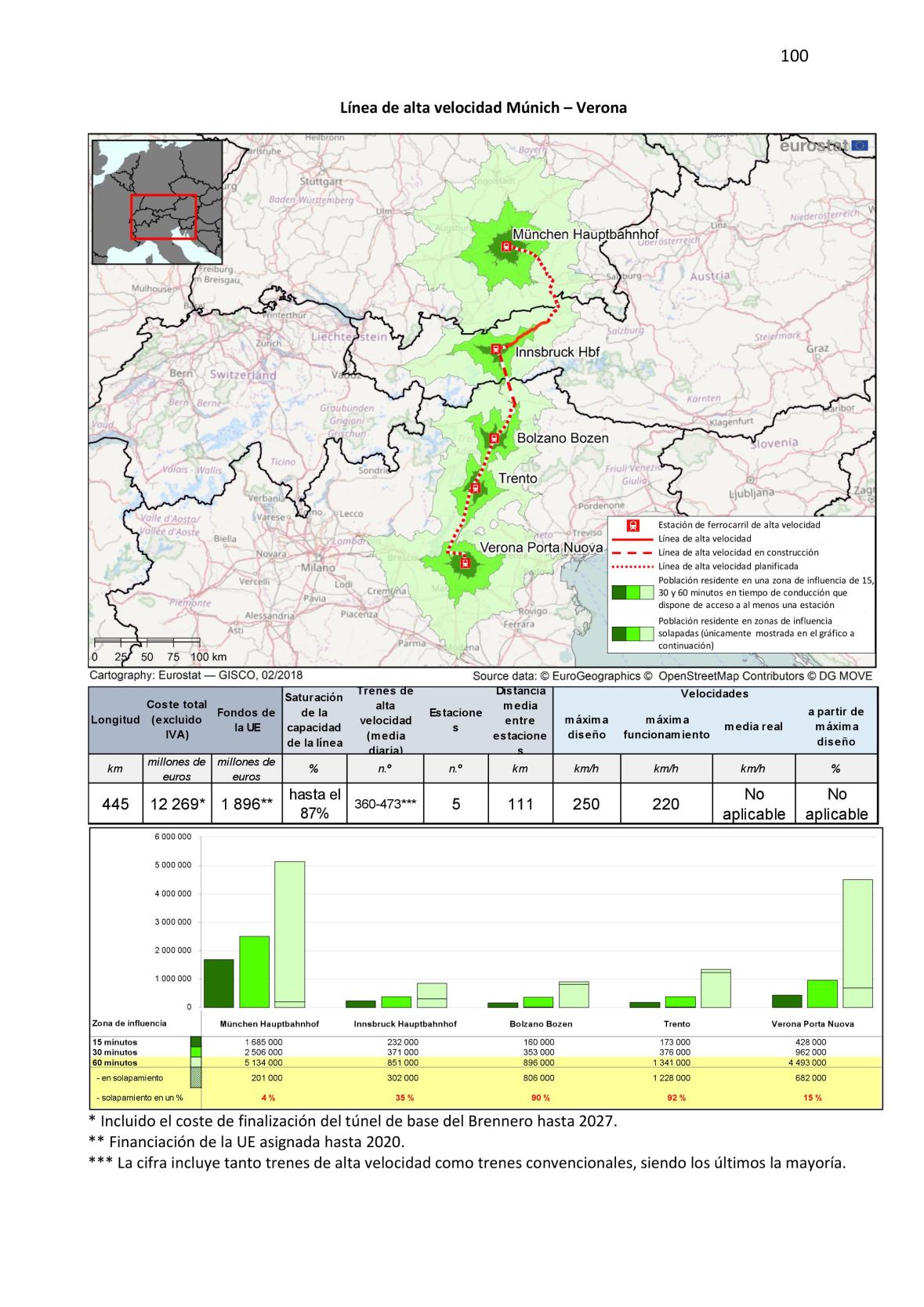Click the solid red line legend symbol

click(632, 539)
